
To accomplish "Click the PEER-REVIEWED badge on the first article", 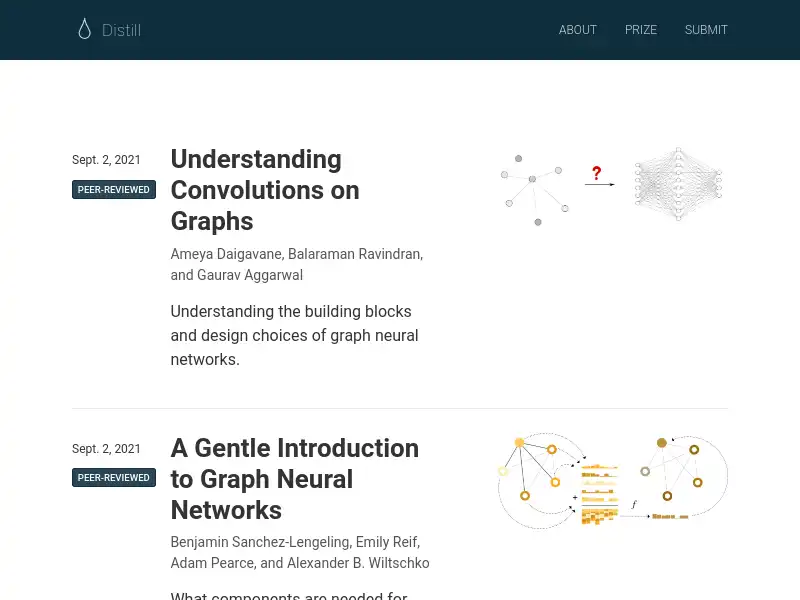I will click(x=113, y=189).
